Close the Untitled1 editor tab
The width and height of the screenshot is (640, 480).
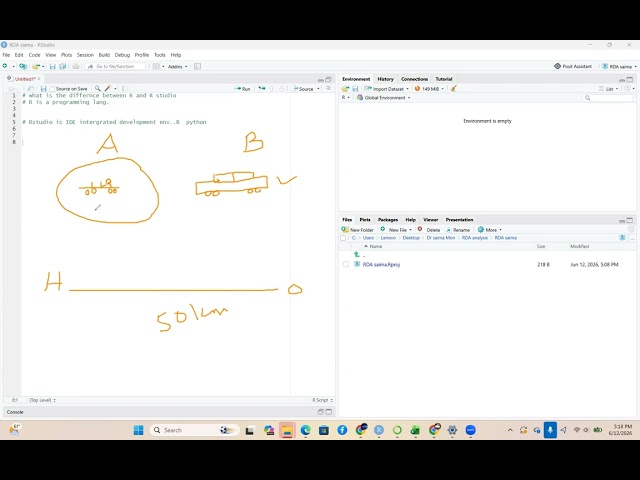pos(39,79)
